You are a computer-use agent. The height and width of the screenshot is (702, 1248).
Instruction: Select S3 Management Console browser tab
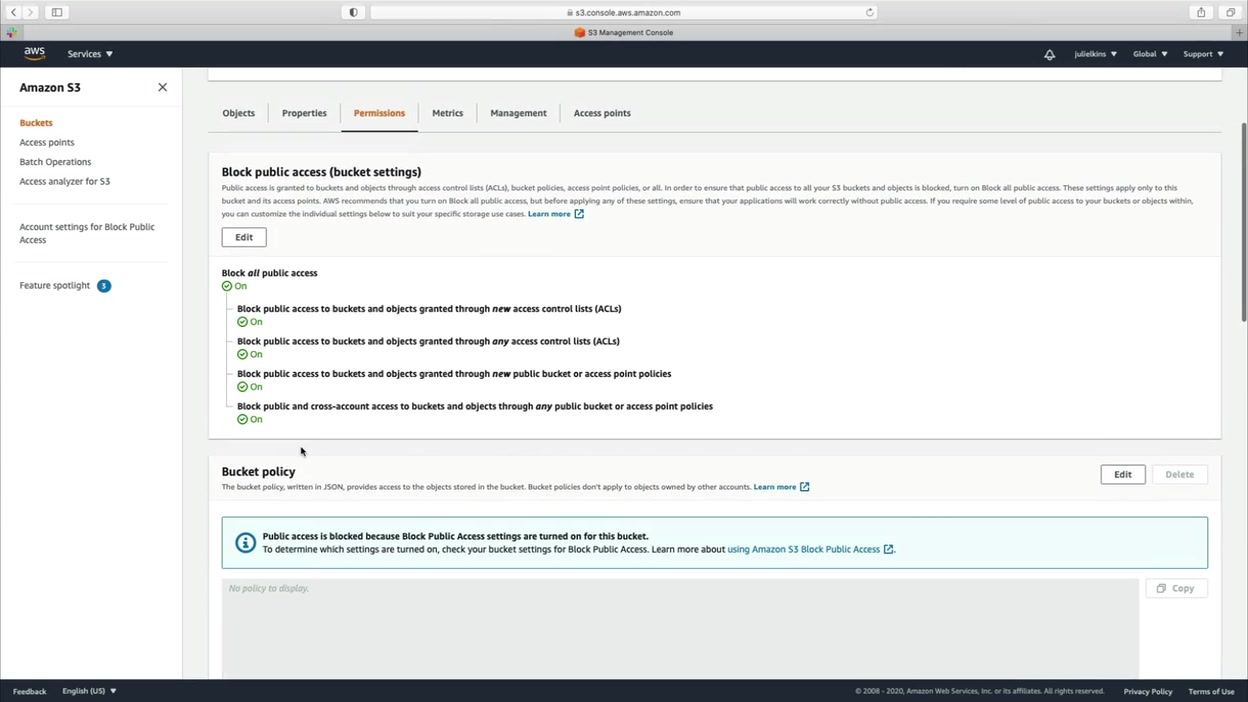pos(623,32)
